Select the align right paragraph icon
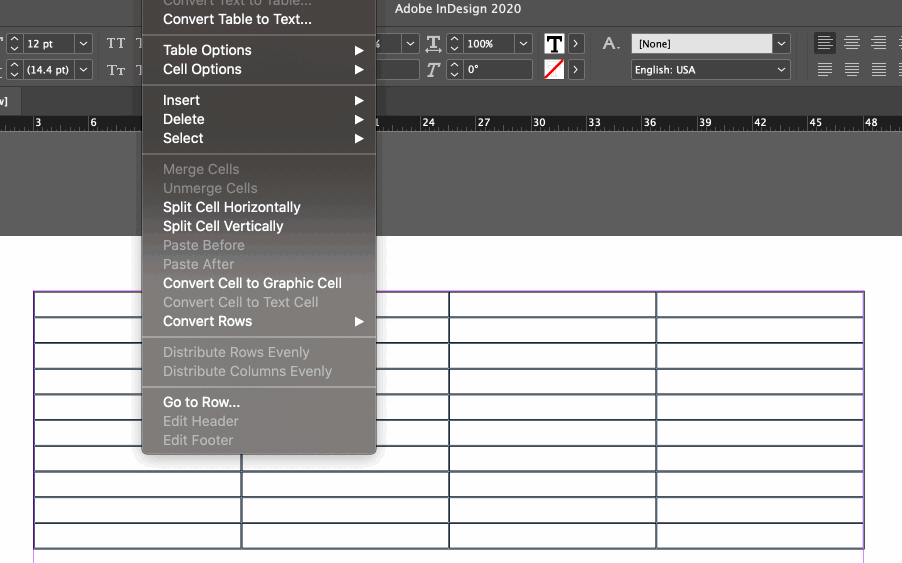Viewport: 902px width, 563px height. point(878,43)
